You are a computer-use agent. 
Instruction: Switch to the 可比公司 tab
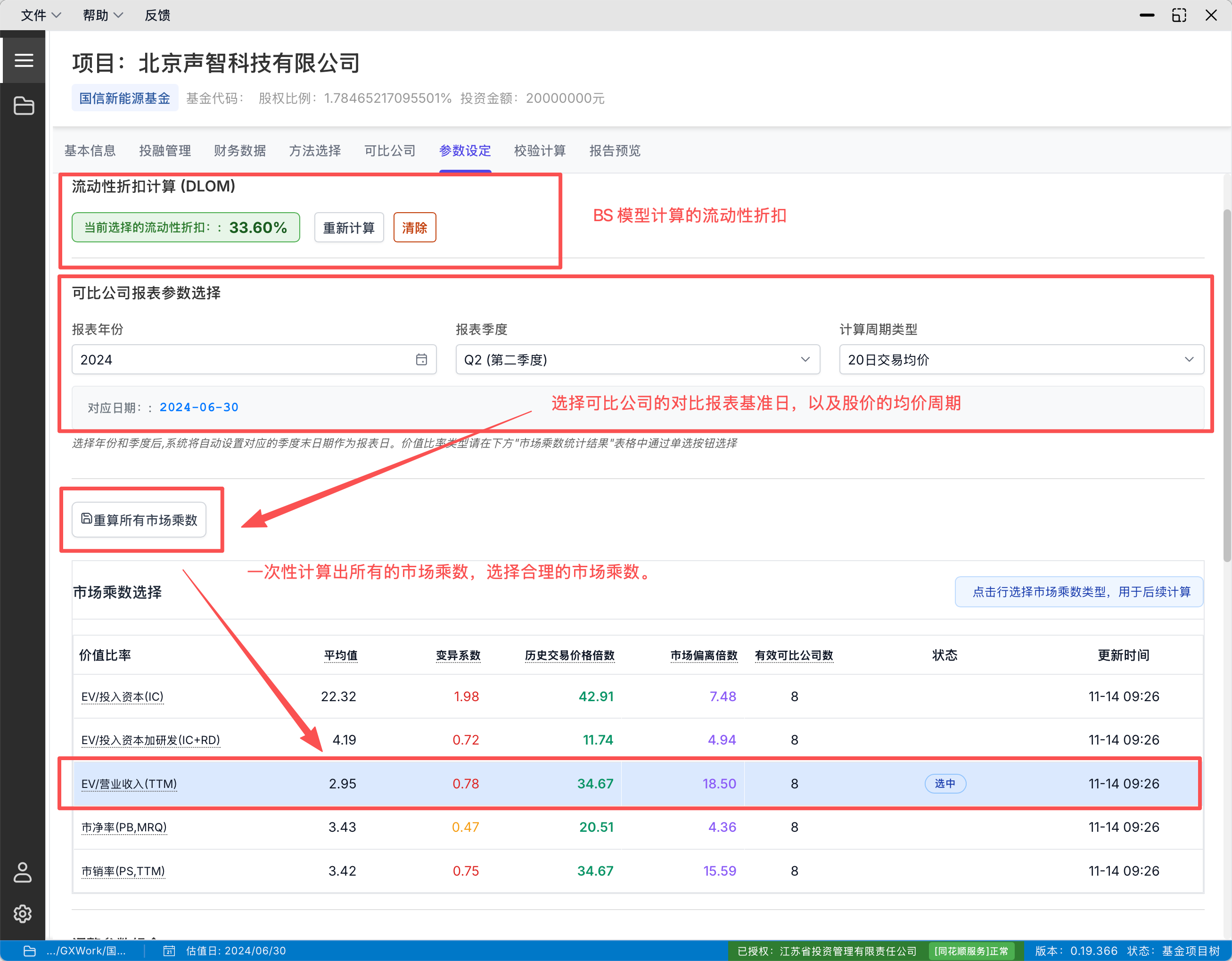[x=390, y=151]
